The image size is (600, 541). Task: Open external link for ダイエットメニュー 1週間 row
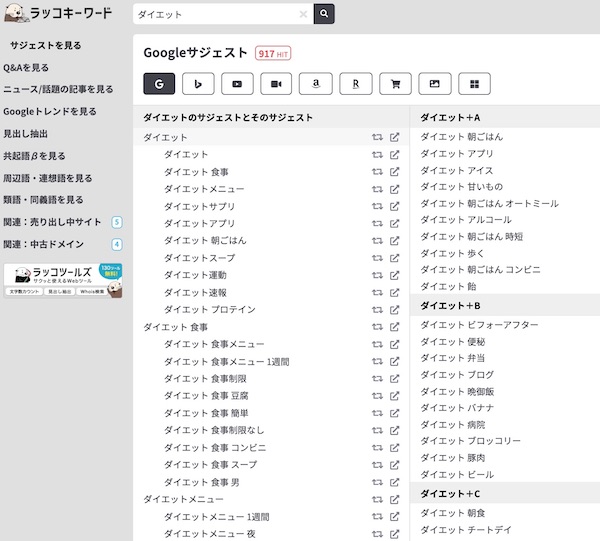(395, 517)
